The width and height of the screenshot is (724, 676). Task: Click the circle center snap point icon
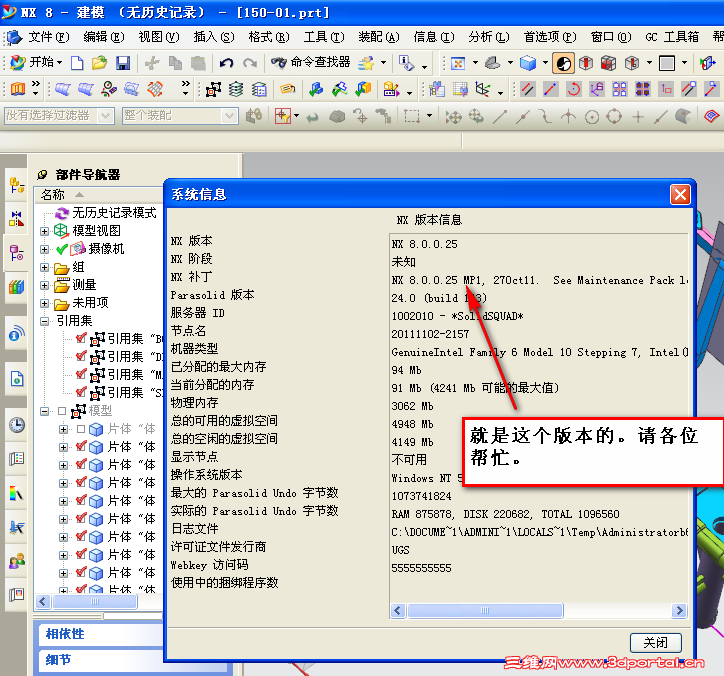pyautogui.click(x=592, y=117)
